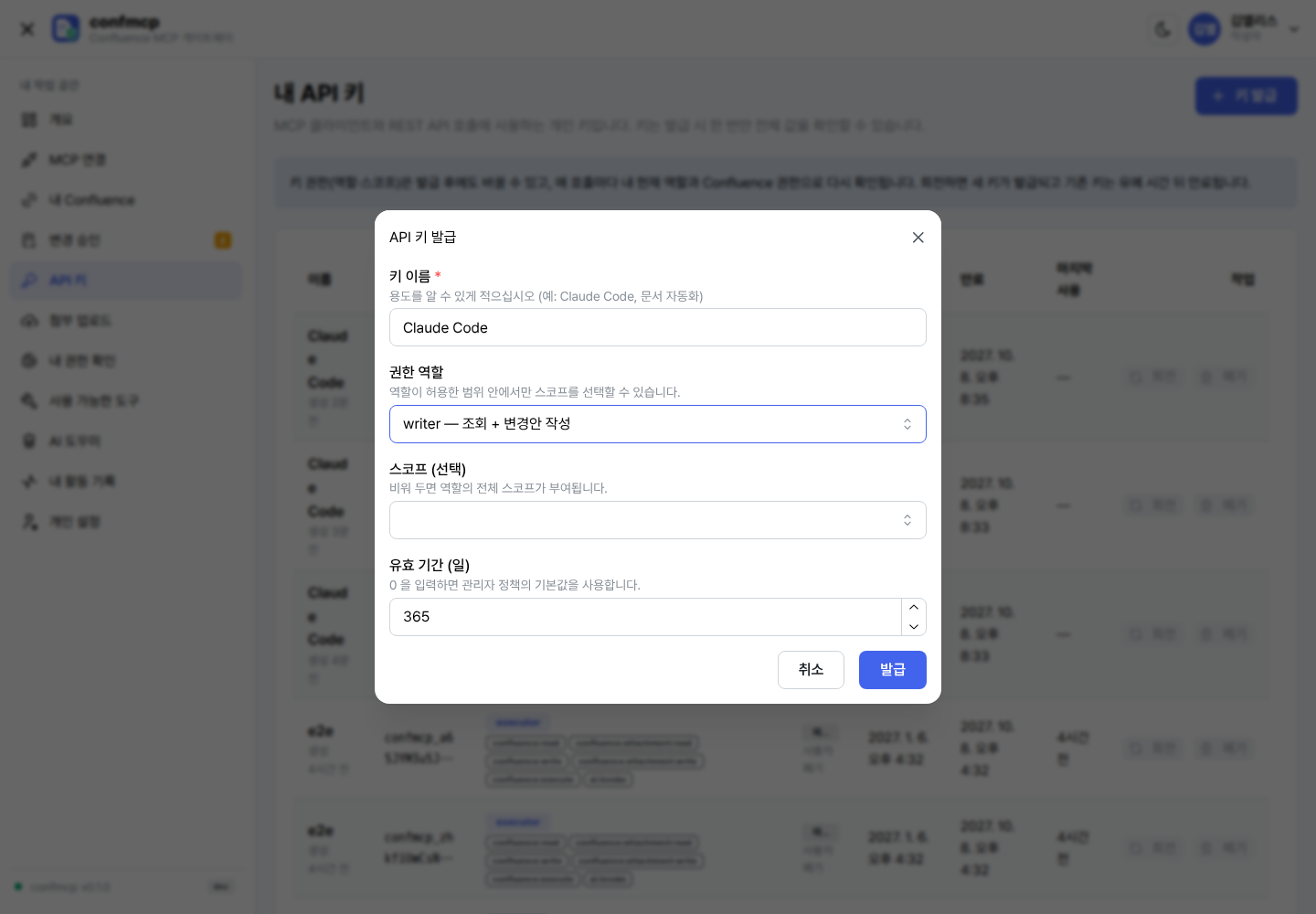Click the confmcp logo in the header

[x=66, y=28]
